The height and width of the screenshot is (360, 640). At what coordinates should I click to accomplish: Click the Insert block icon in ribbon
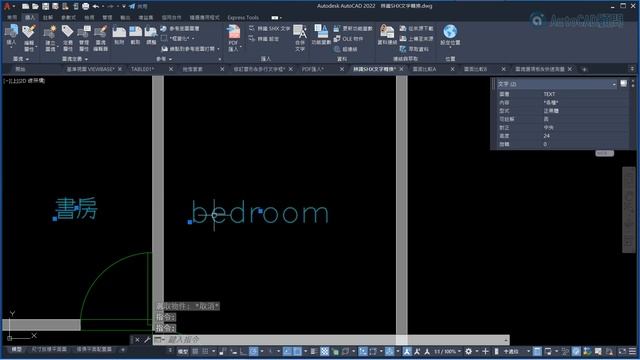pos(11,32)
